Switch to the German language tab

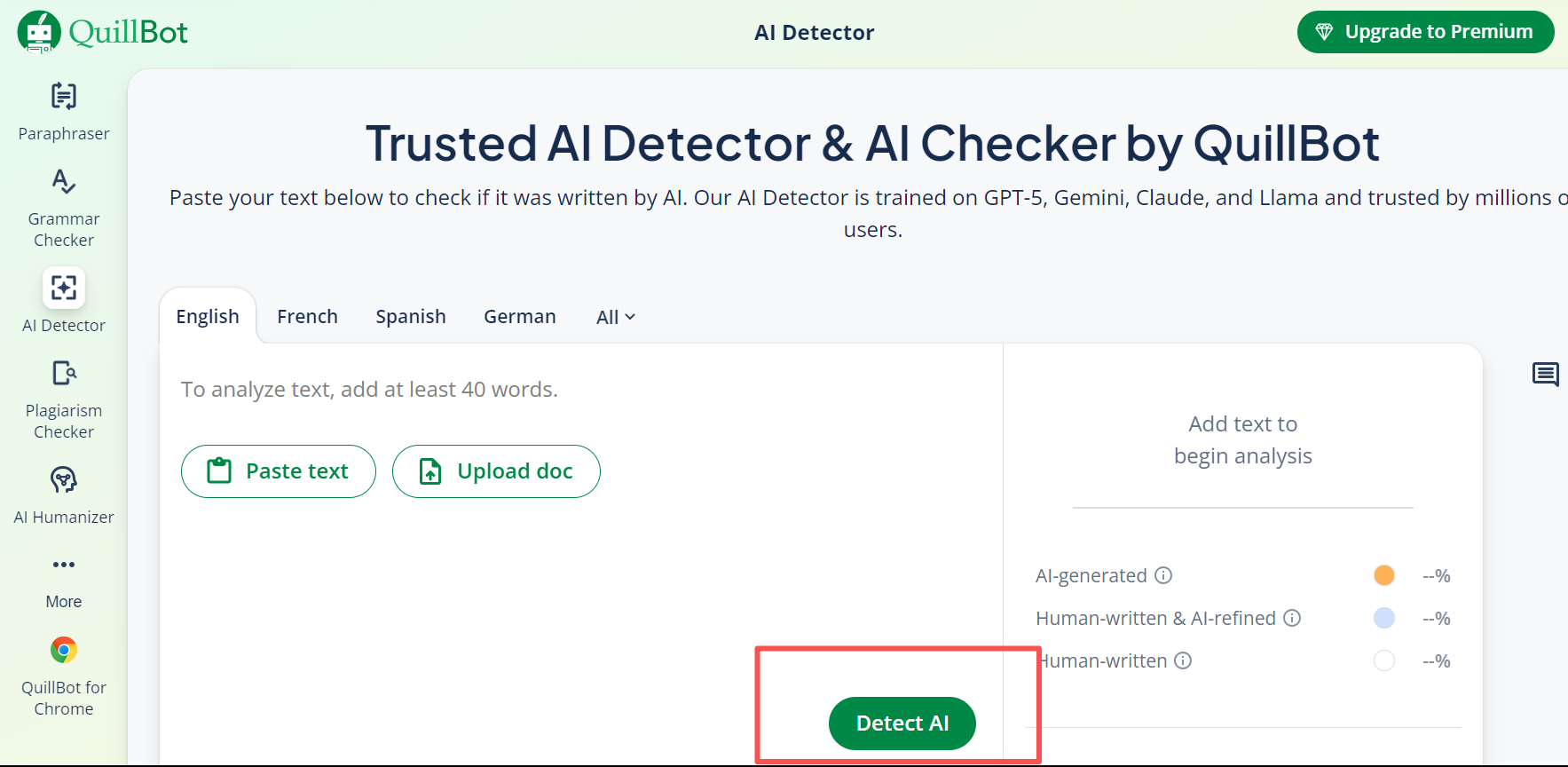520,317
